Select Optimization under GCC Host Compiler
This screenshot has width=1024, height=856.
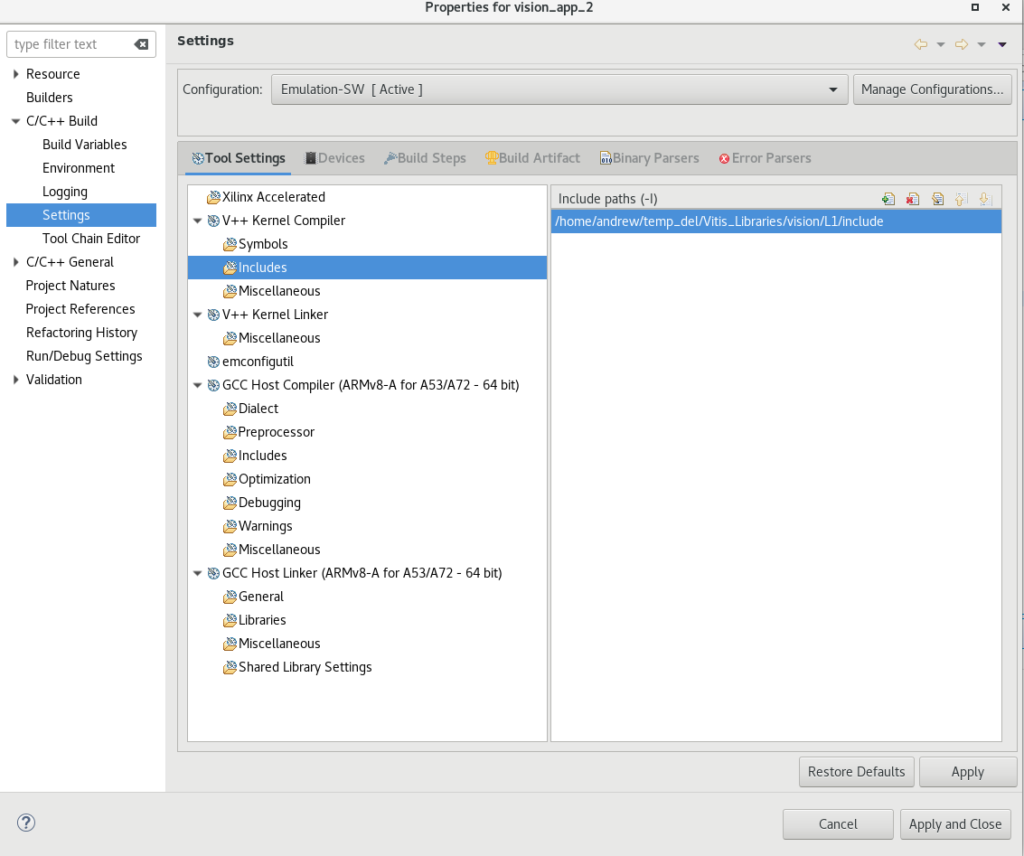[274, 479]
